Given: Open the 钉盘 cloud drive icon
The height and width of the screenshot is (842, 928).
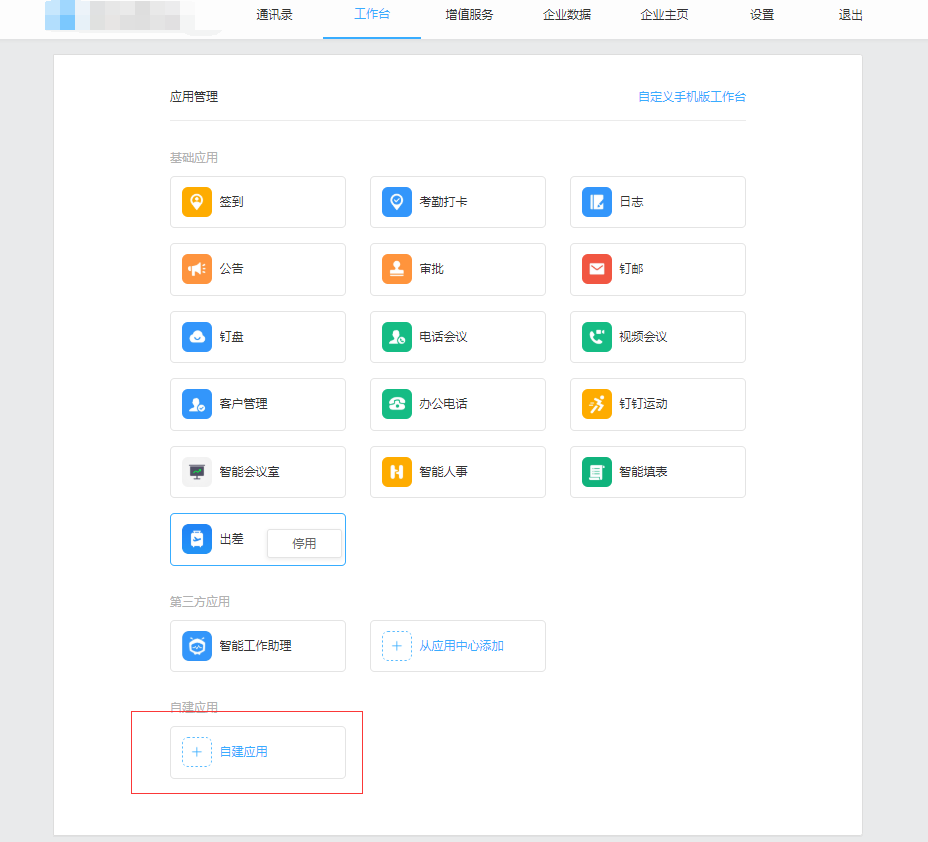Looking at the screenshot, I should (x=196, y=337).
